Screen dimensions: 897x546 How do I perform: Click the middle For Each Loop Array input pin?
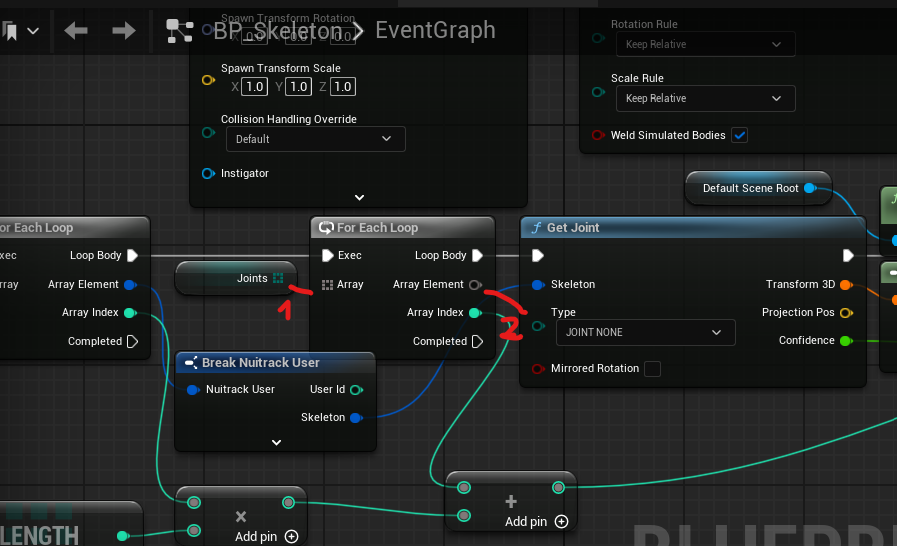(x=327, y=284)
